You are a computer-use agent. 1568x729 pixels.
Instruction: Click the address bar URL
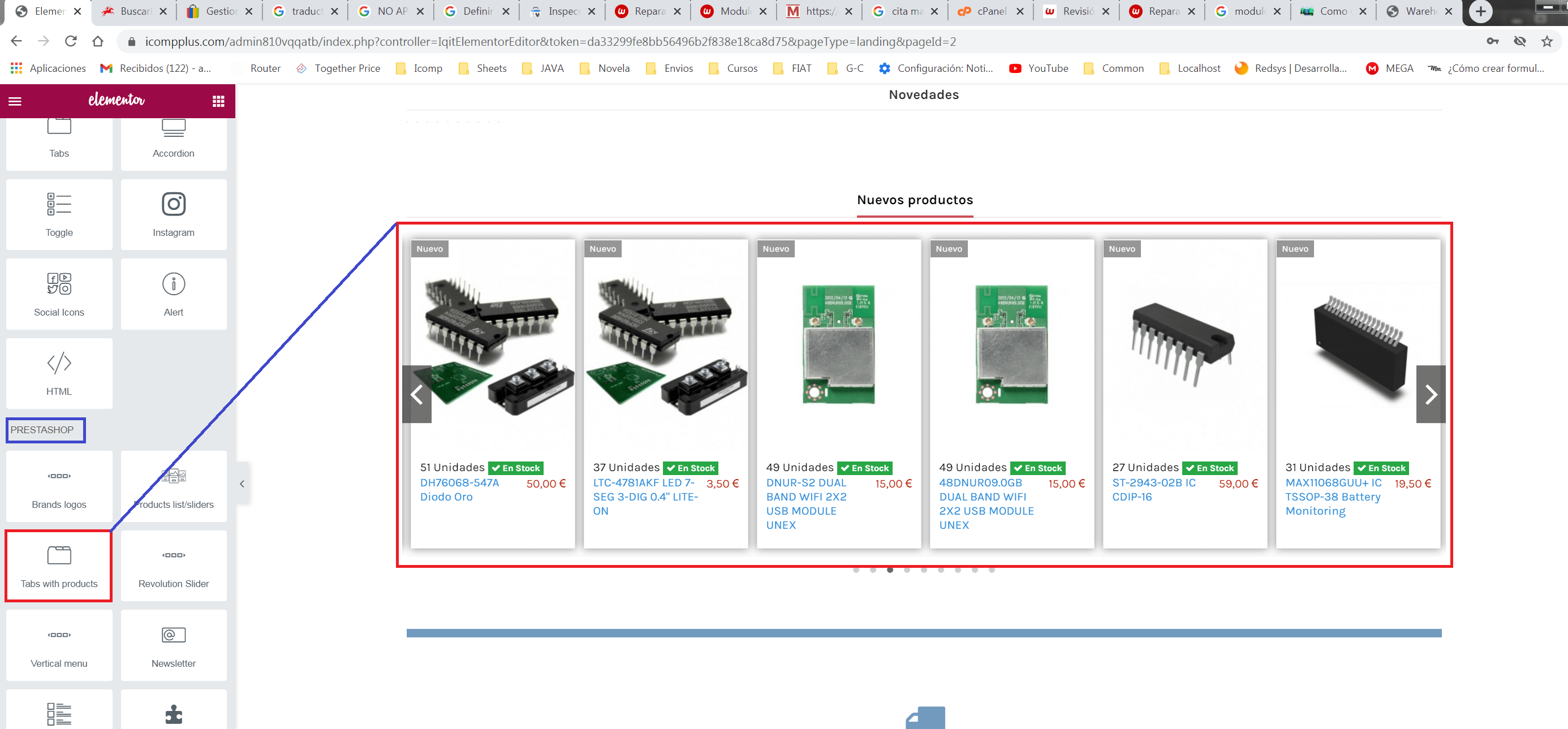[x=550, y=41]
